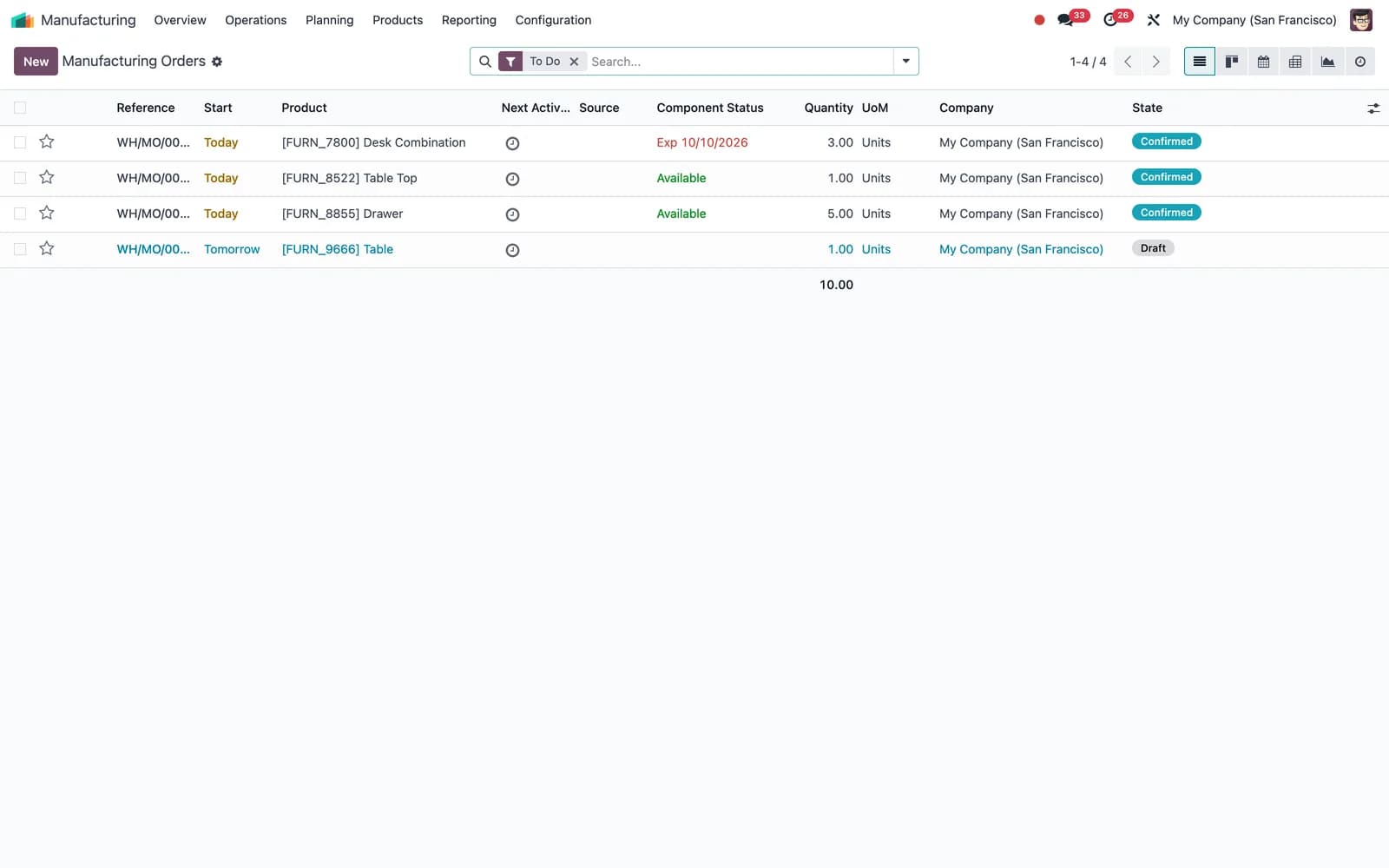Open the Operations menu
1389x868 pixels.
click(x=255, y=20)
